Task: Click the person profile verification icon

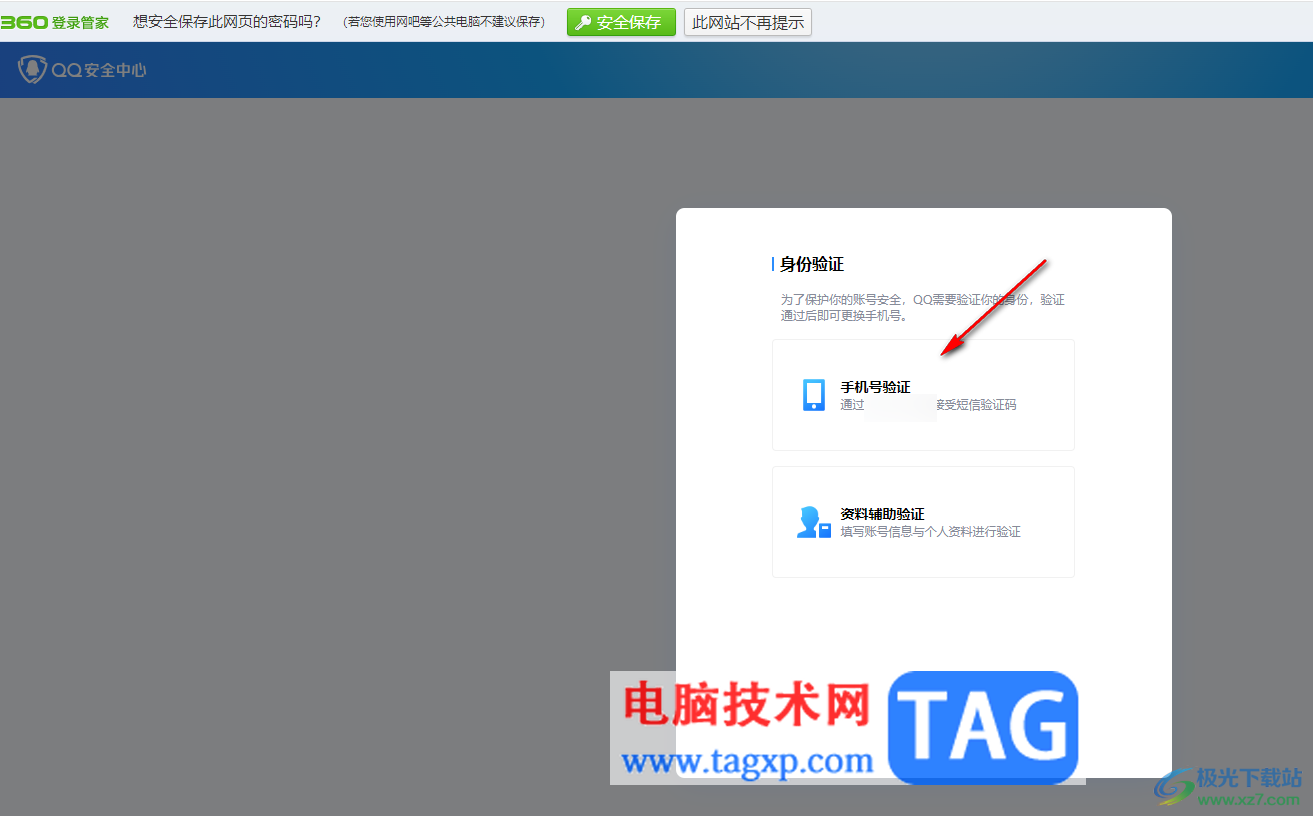Action: (x=814, y=522)
